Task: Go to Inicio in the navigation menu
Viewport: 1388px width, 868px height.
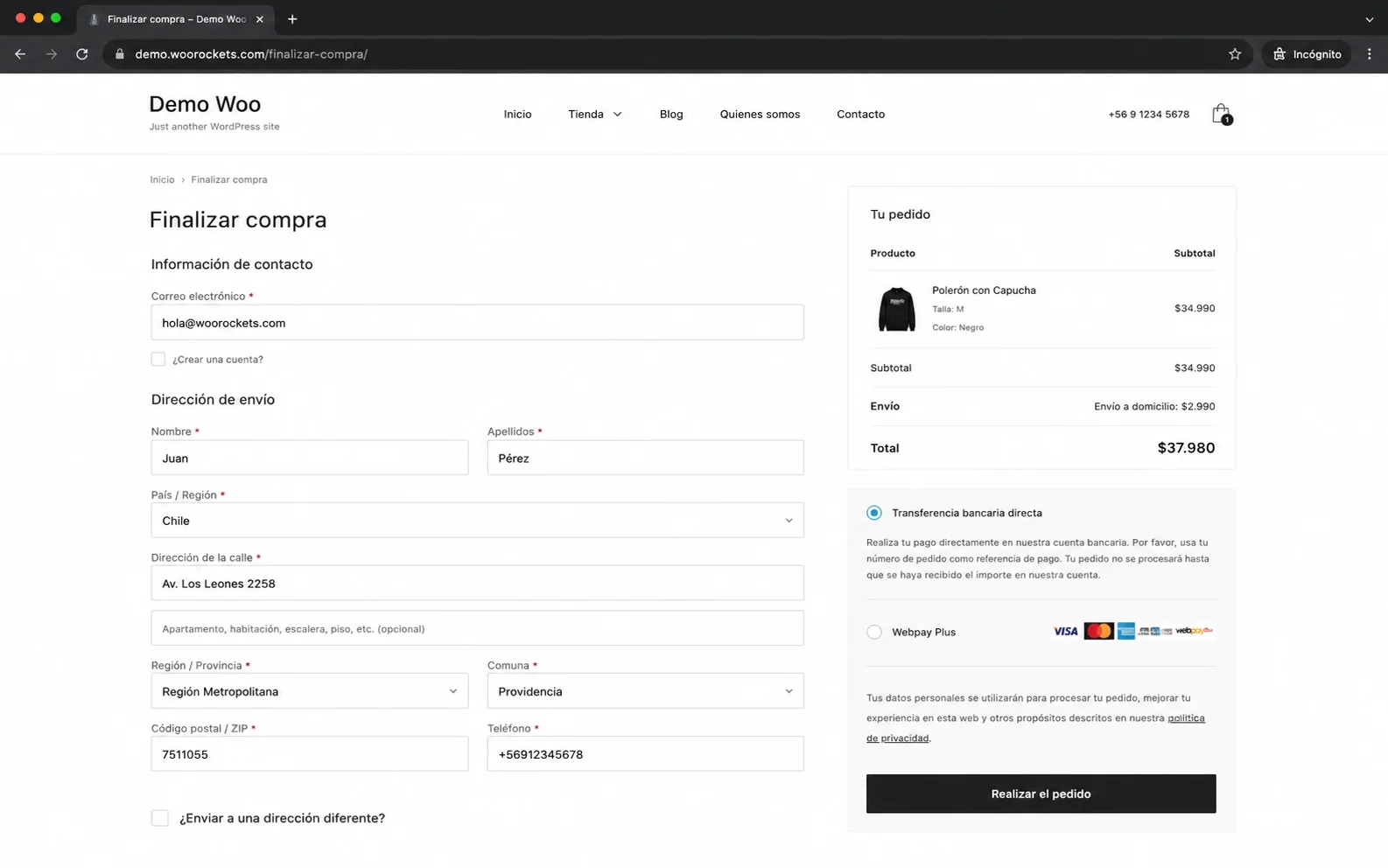Action: click(517, 115)
